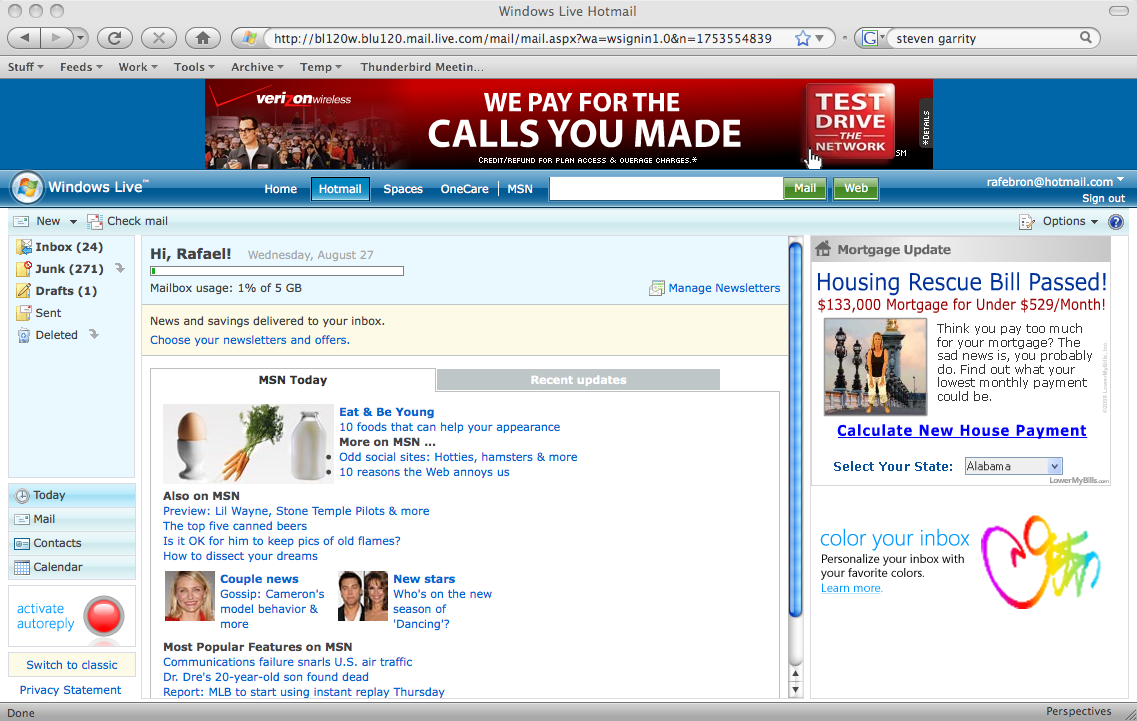This screenshot has width=1137, height=721.
Task: Click the Manage Newsletters icon
Action: [656, 288]
